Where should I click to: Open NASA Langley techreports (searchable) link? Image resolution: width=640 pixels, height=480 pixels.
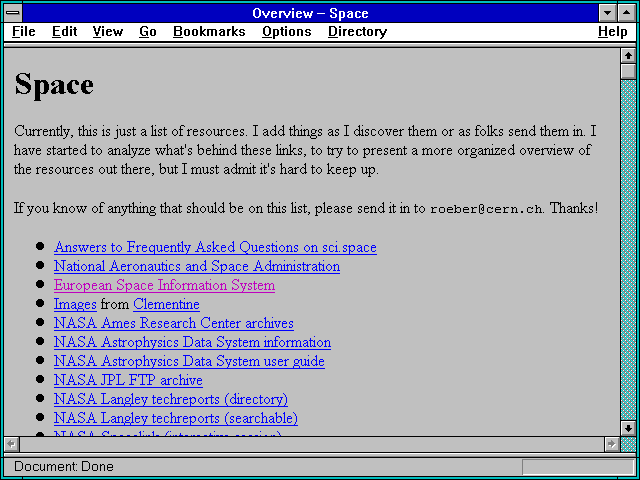176,418
